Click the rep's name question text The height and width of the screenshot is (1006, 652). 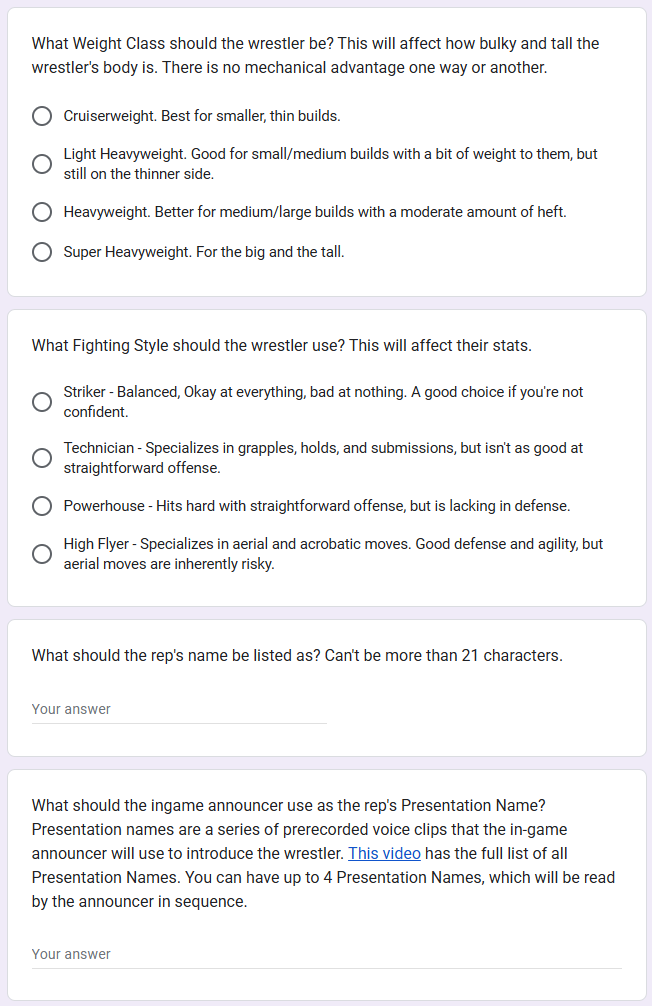[x=297, y=656]
